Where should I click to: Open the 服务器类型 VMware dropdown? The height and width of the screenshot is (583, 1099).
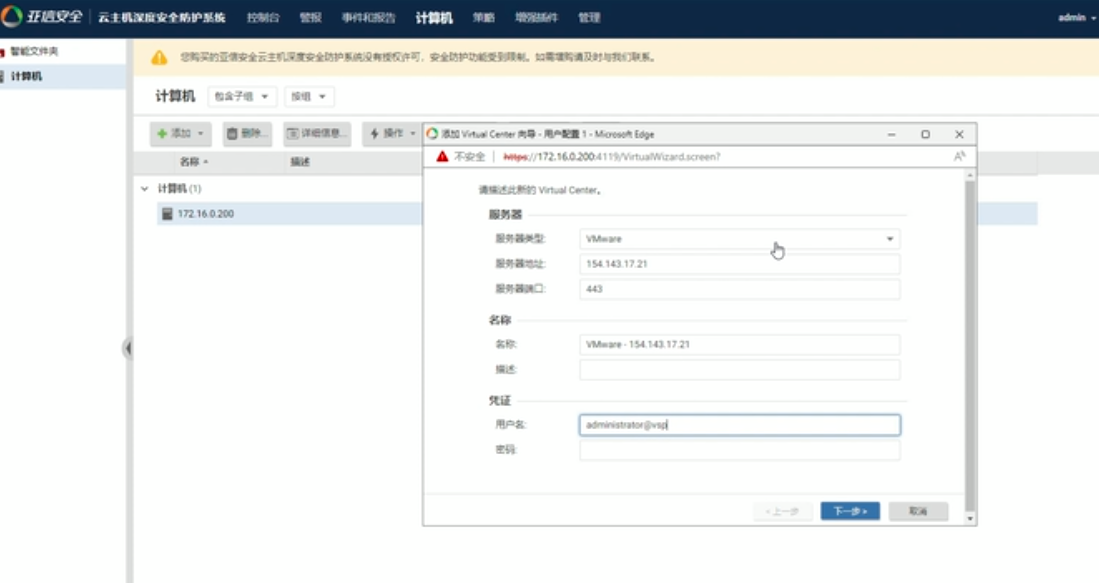pyautogui.click(x=739, y=239)
